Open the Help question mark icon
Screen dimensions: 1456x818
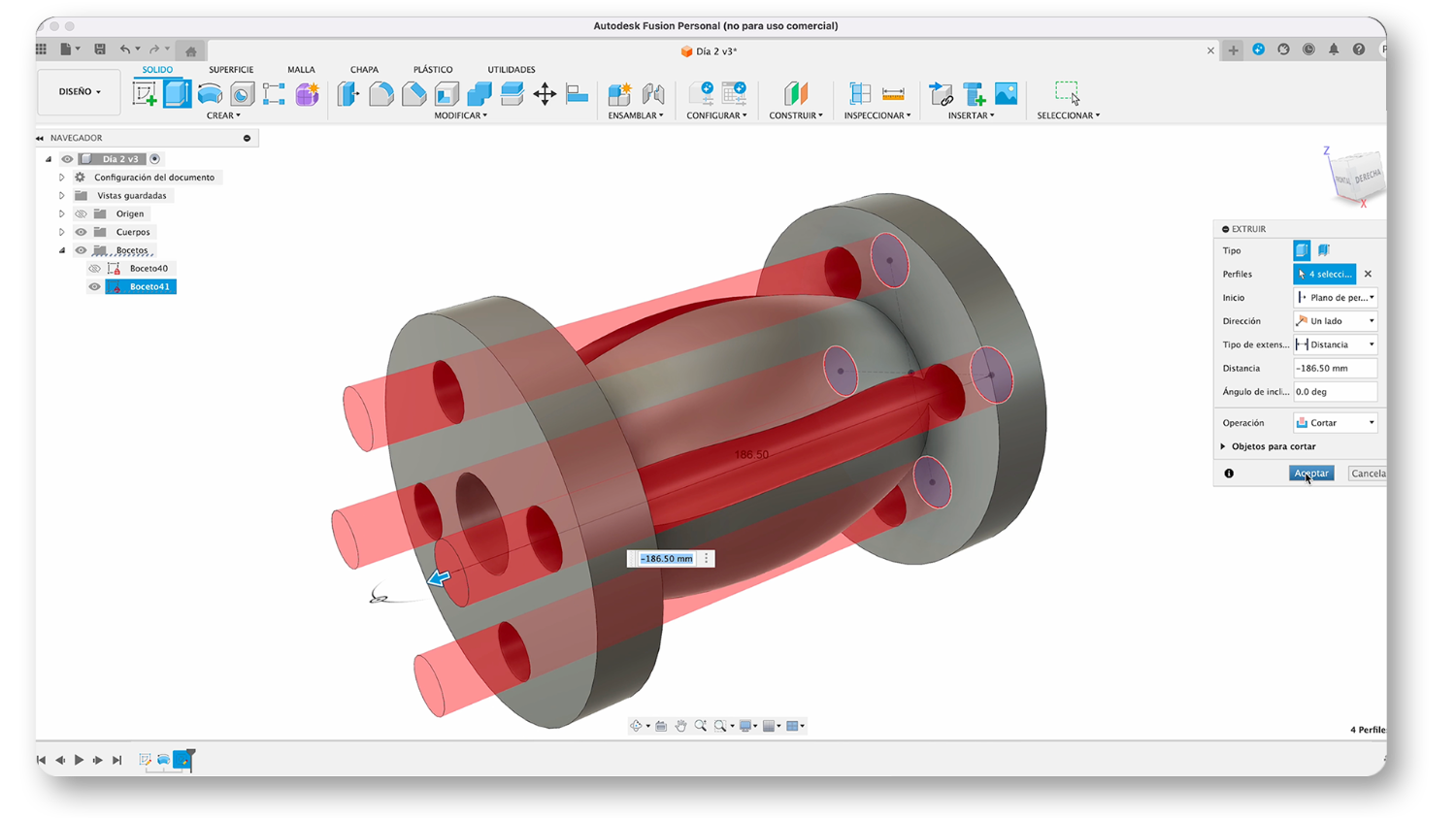[x=1359, y=49]
